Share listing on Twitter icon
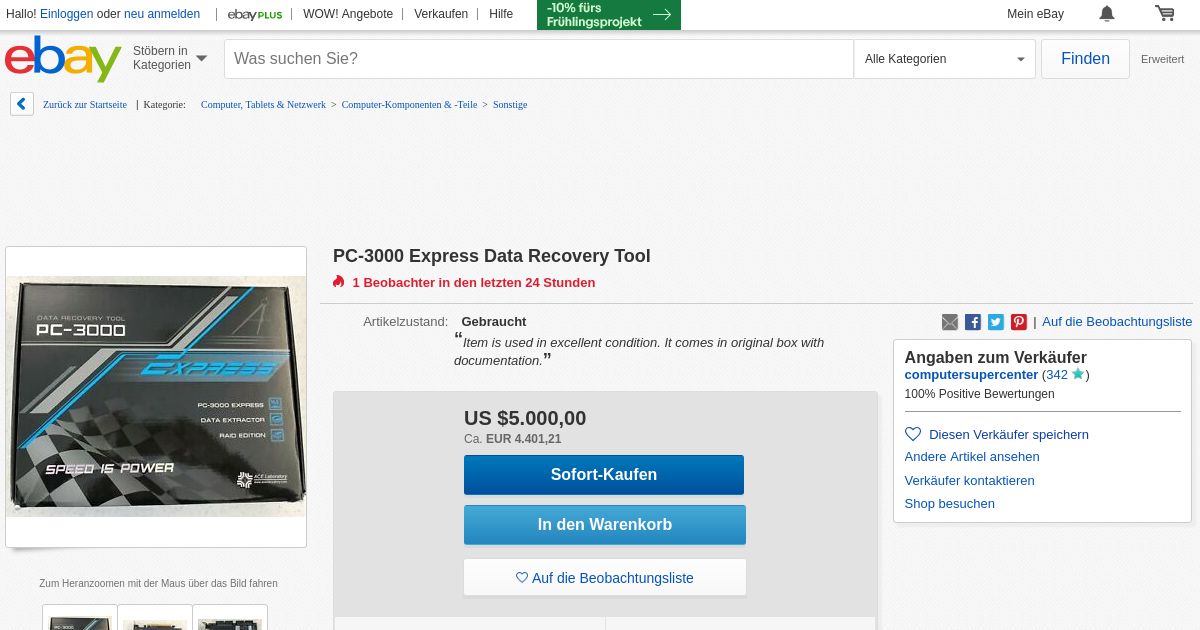This screenshot has width=1200, height=630. pyautogui.click(x=996, y=322)
